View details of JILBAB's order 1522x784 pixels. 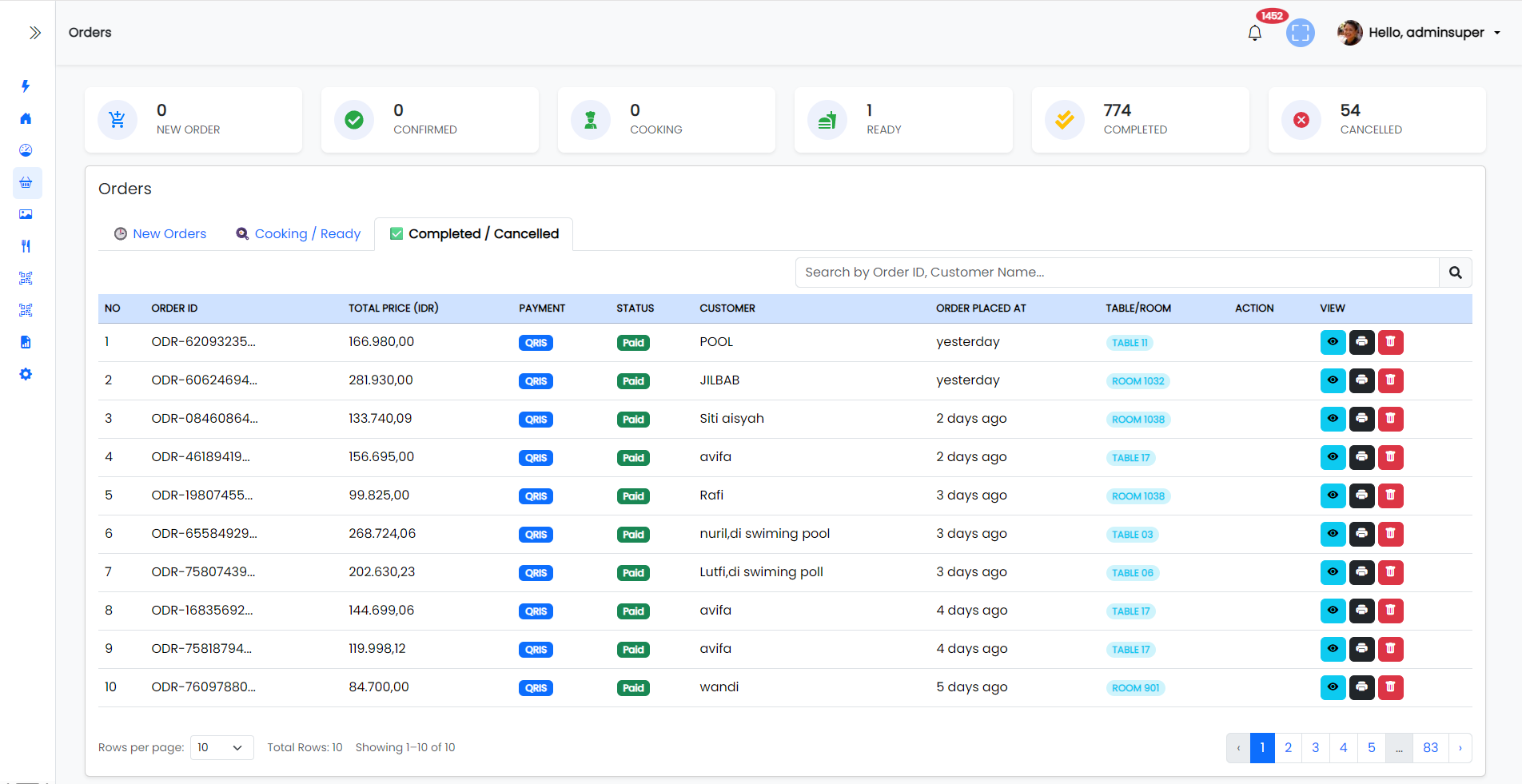pos(1333,380)
